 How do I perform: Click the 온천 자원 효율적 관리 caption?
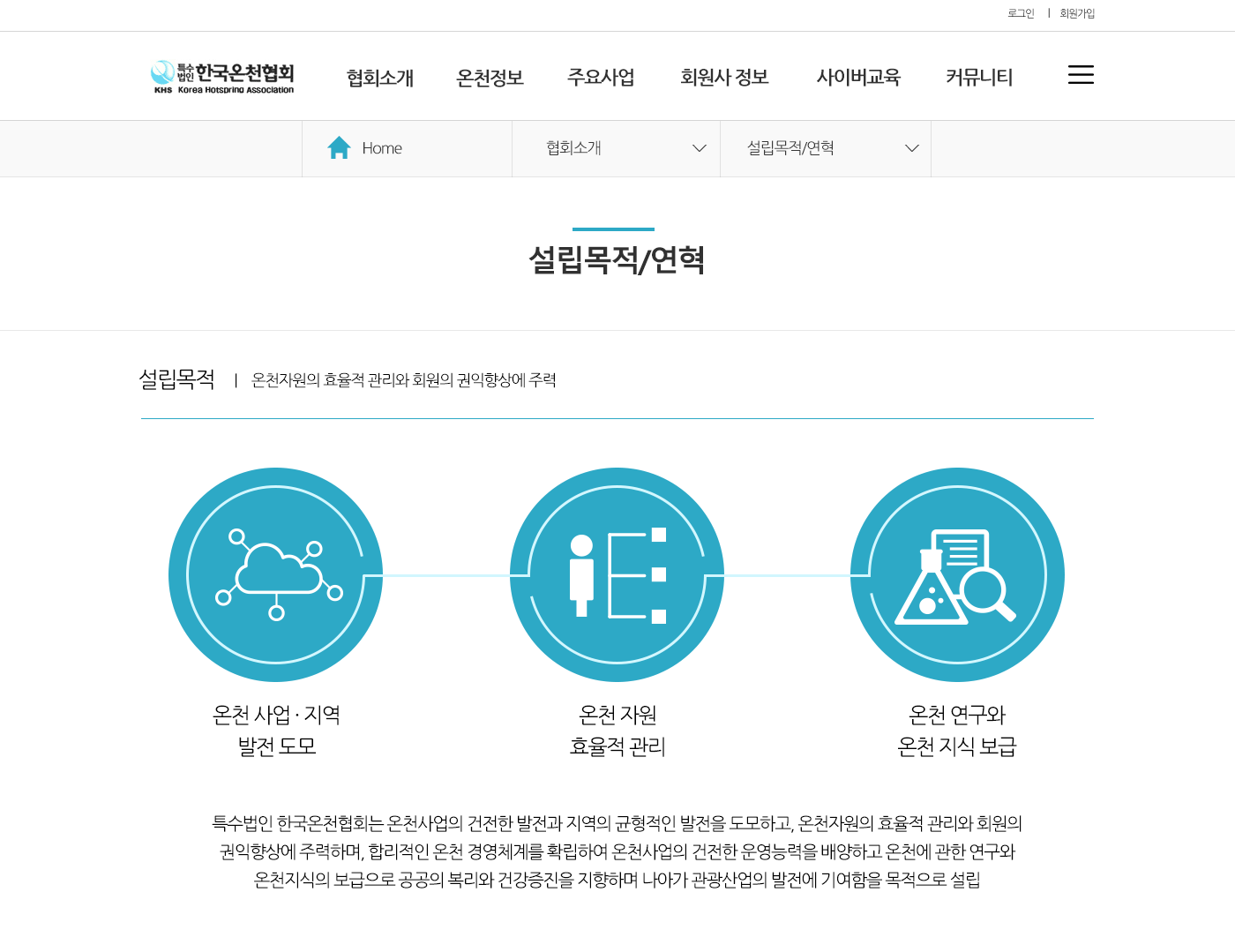click(x=617, y=731)
